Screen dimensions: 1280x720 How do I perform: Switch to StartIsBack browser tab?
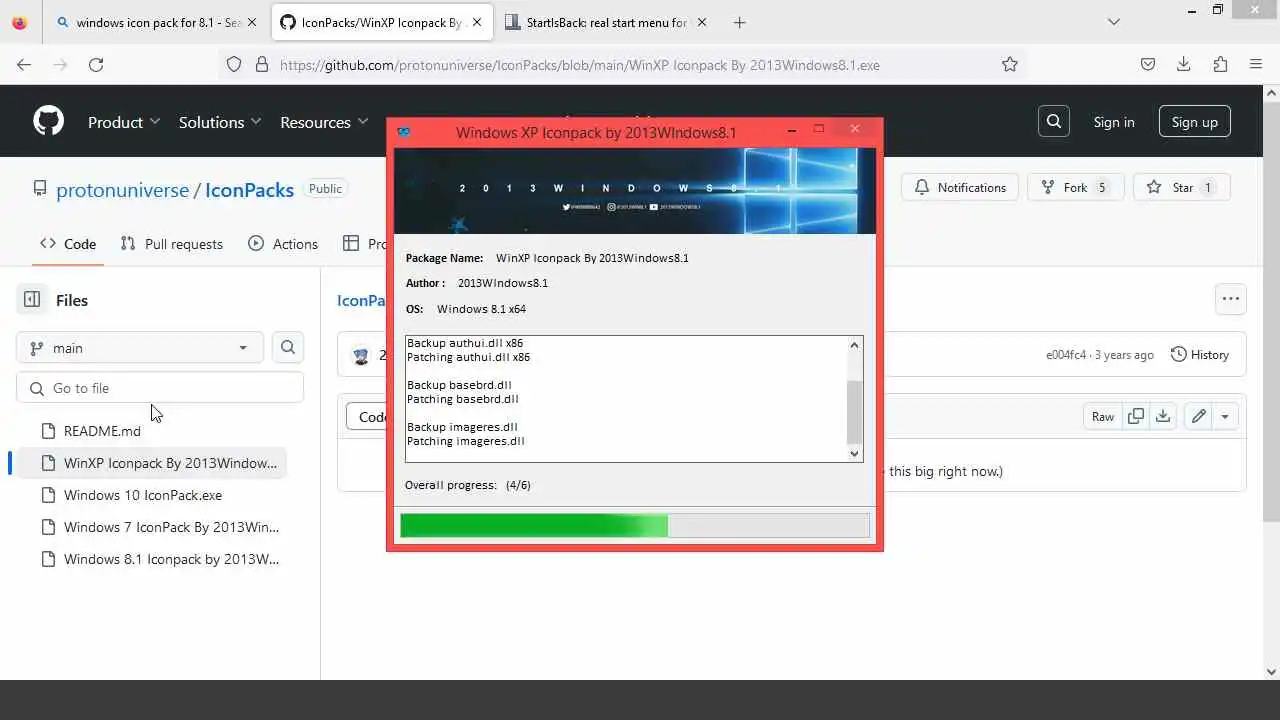[605, 22]
